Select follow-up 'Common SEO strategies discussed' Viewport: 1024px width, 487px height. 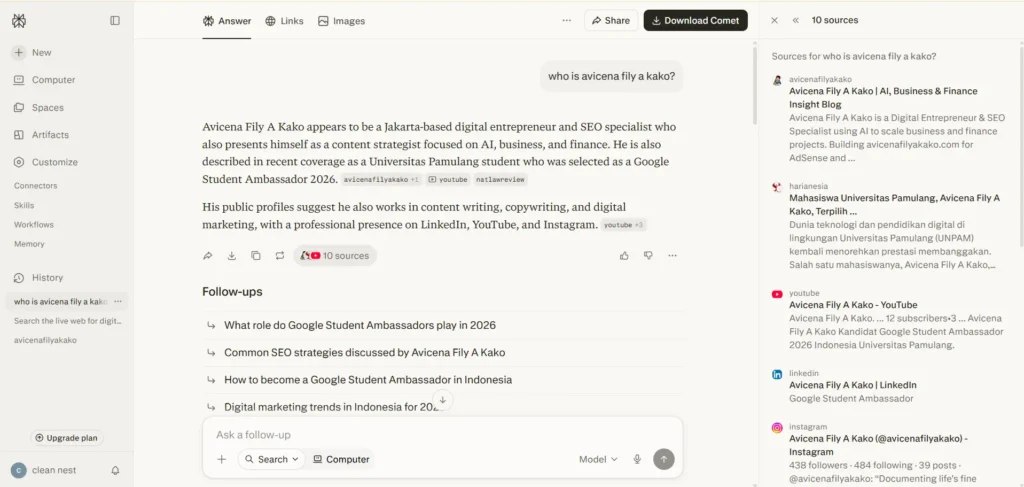point(443,353)
